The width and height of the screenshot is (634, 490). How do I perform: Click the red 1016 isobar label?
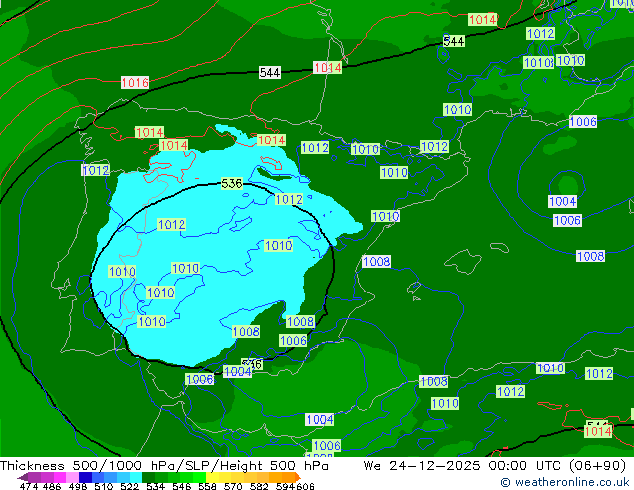click(135, 82)
